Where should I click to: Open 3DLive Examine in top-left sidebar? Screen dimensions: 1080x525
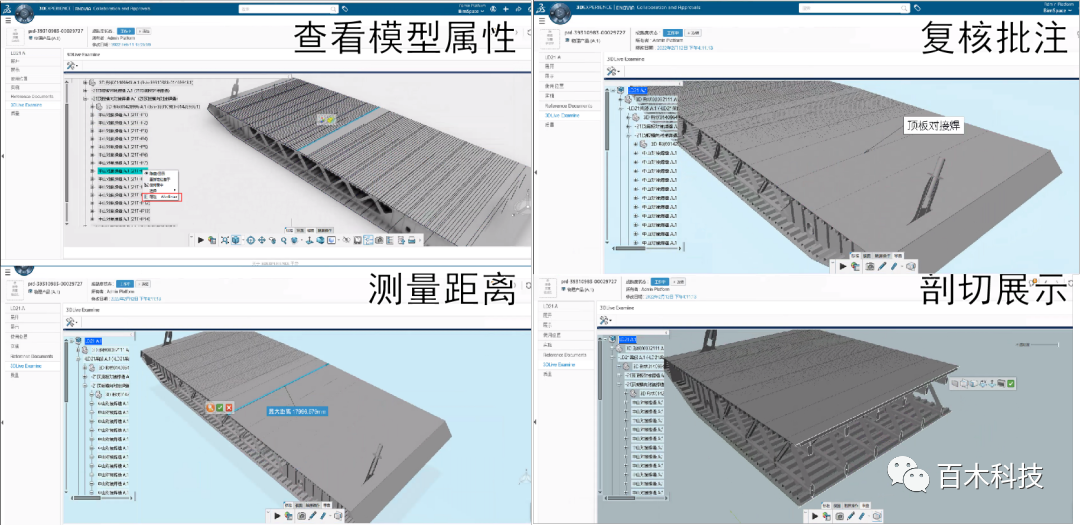tap(26, 104)
